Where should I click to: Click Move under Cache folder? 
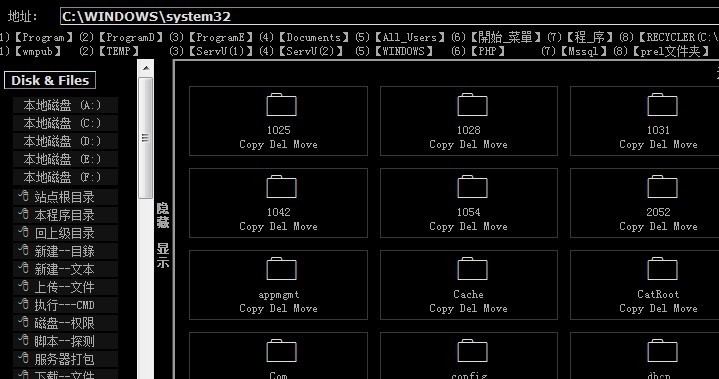click(x=495, y=308)
